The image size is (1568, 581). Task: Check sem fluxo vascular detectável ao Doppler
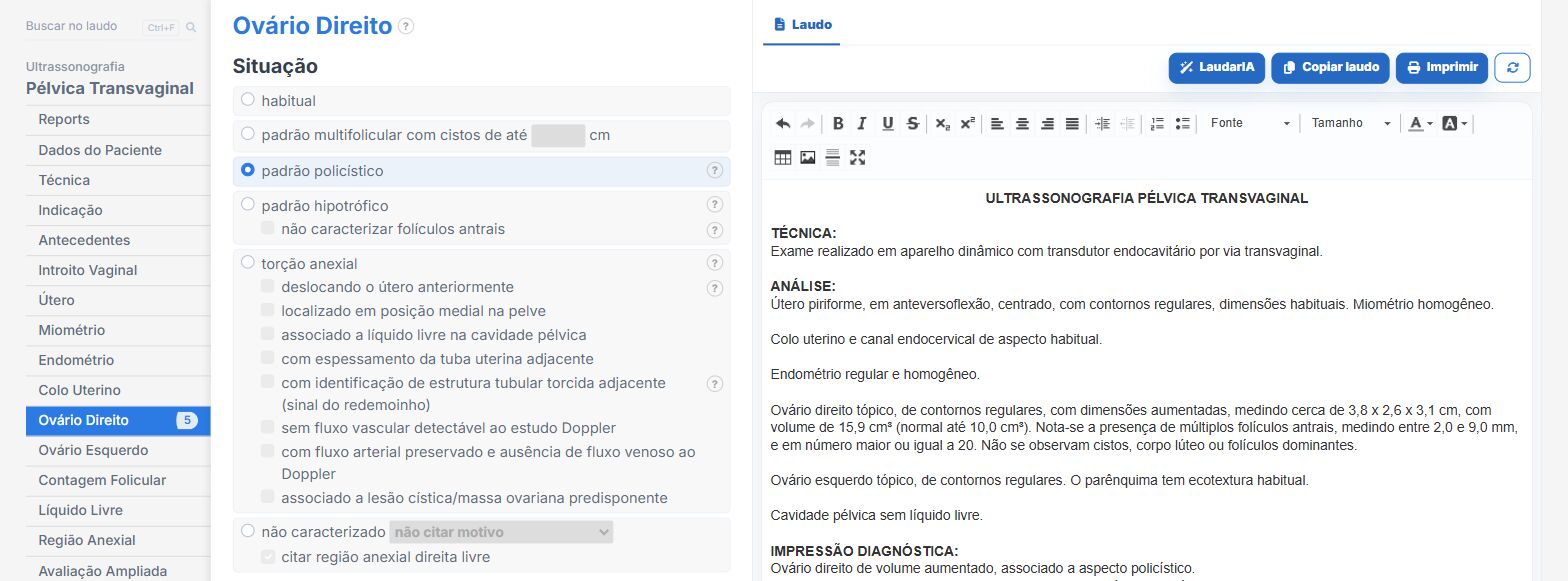point(268,427)
